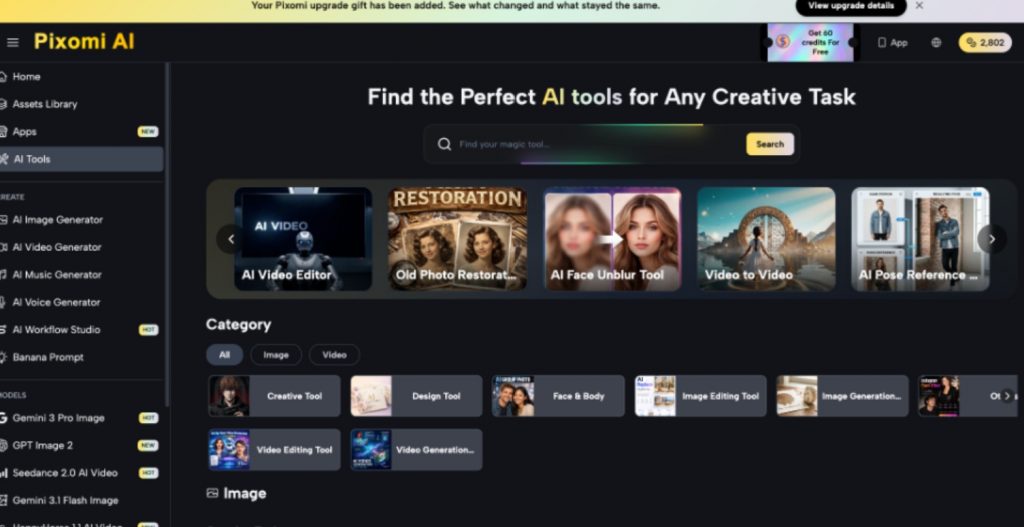Screen dimensions: 1024x527
Task: Open the language globe icon
Action: (936, 42)
